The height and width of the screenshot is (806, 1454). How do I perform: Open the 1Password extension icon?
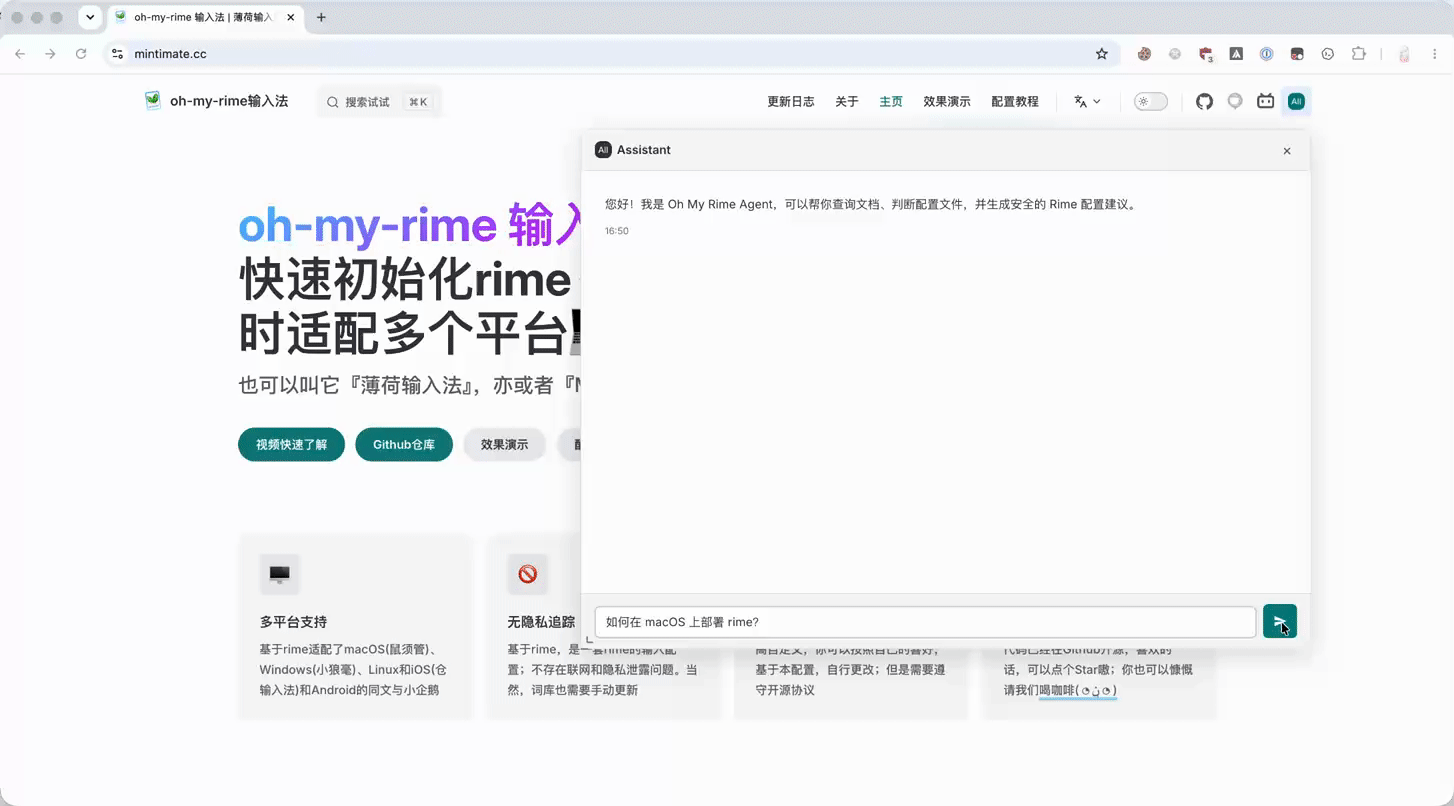[1266, 54]
